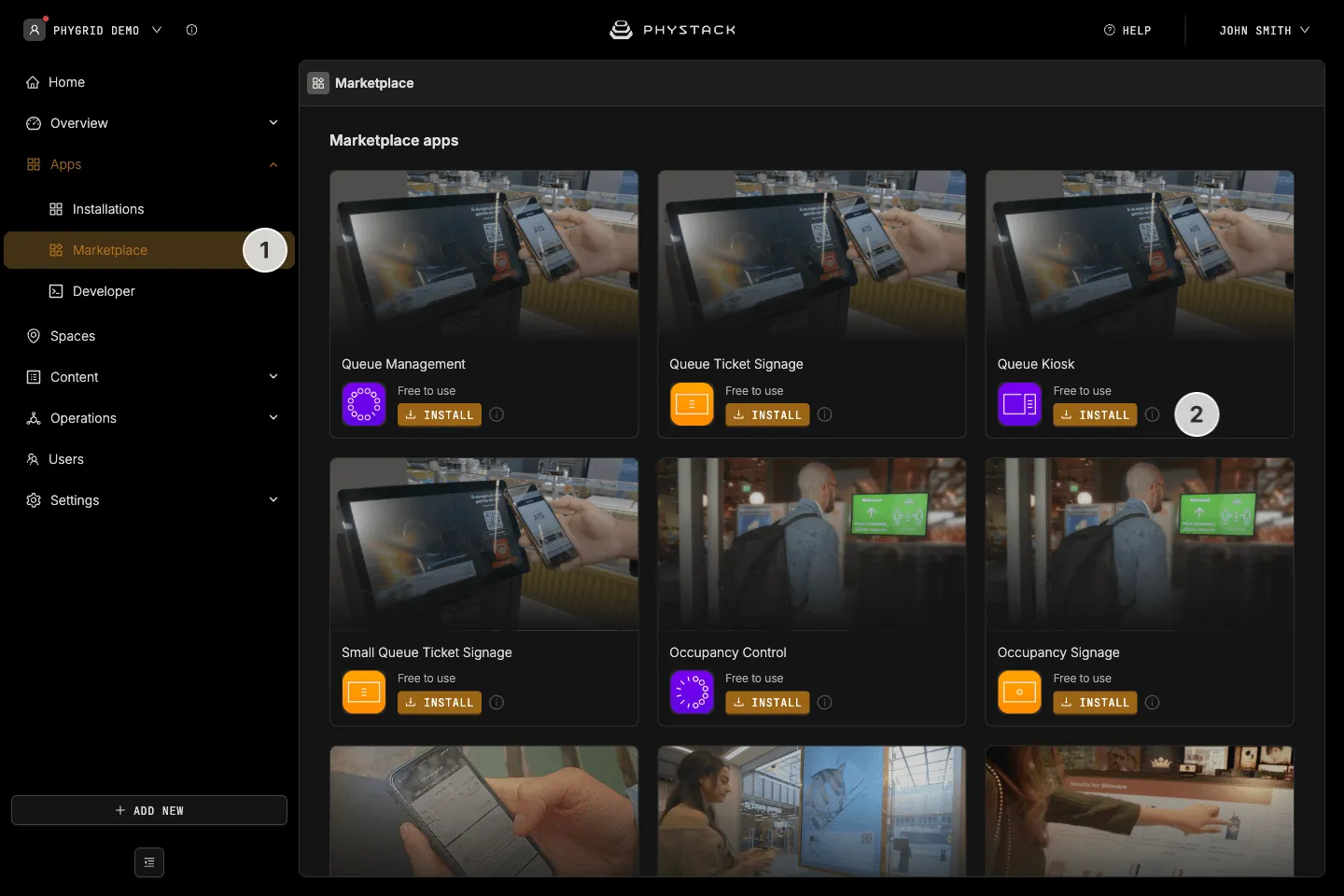1344x896 pixels.
Task: Select Marketplace in the sidebar
Action: click(149, 250)
